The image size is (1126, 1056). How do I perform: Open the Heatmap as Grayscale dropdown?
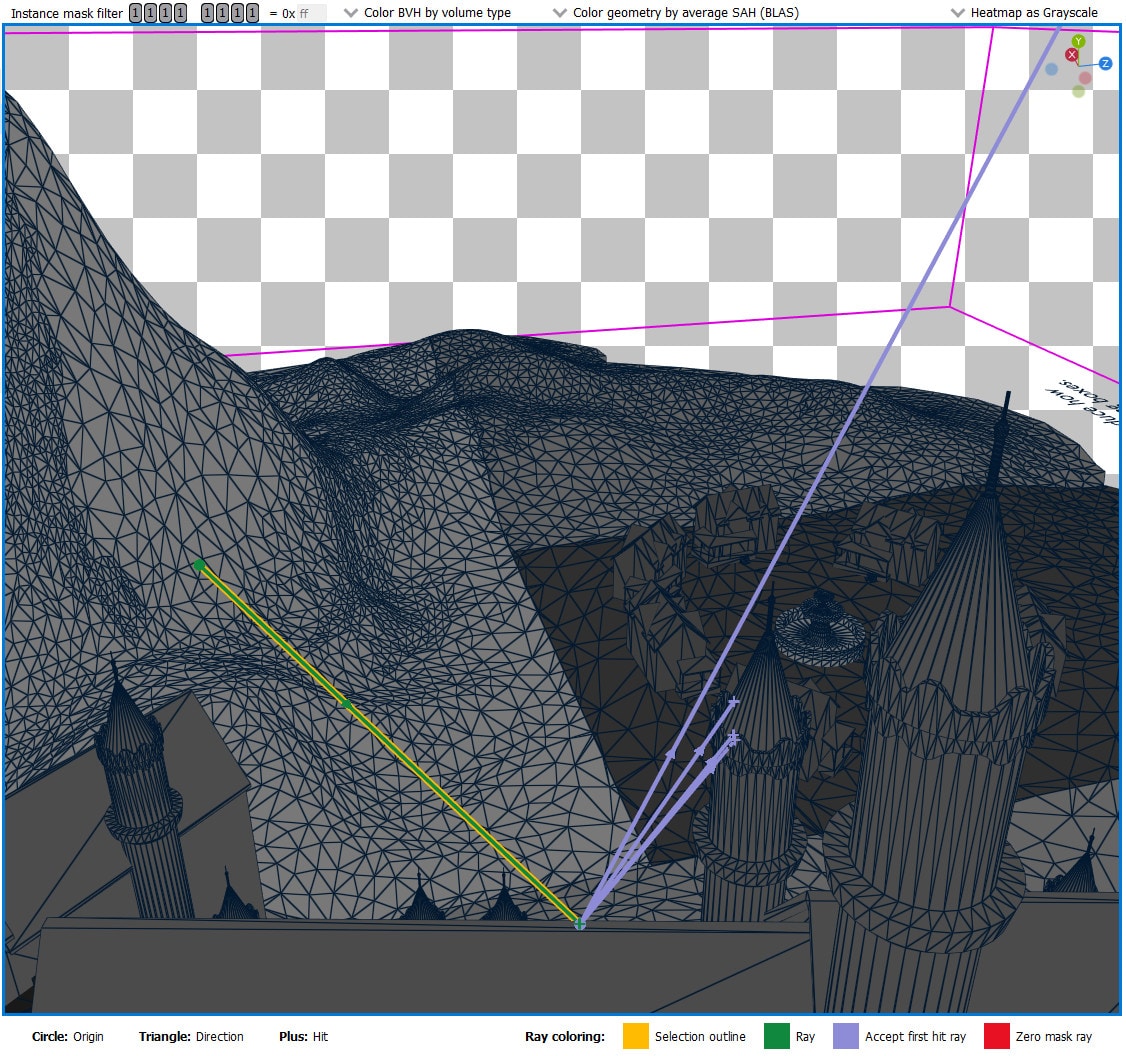(1024, 13)
